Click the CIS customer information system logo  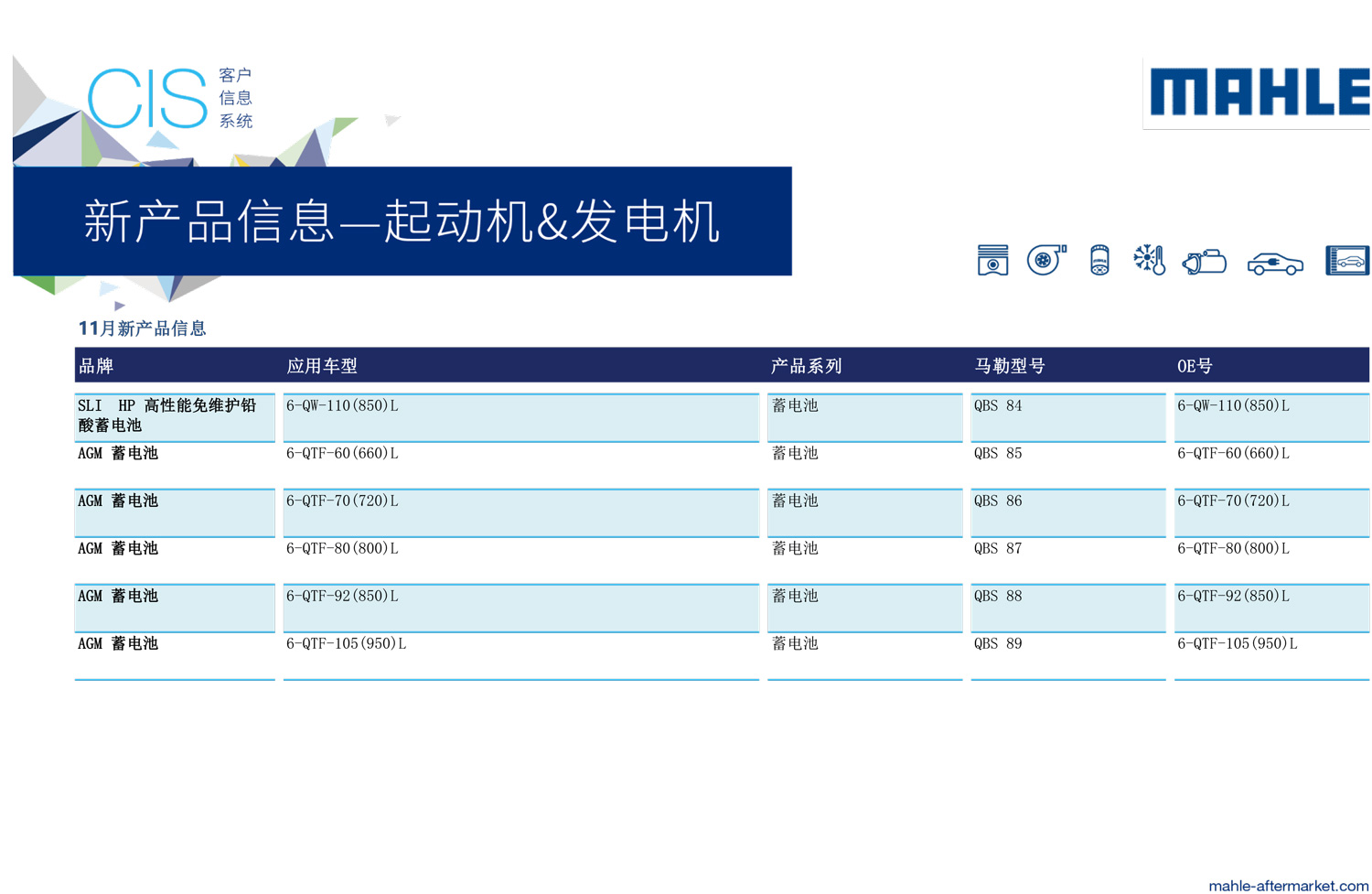pos(170,98)
